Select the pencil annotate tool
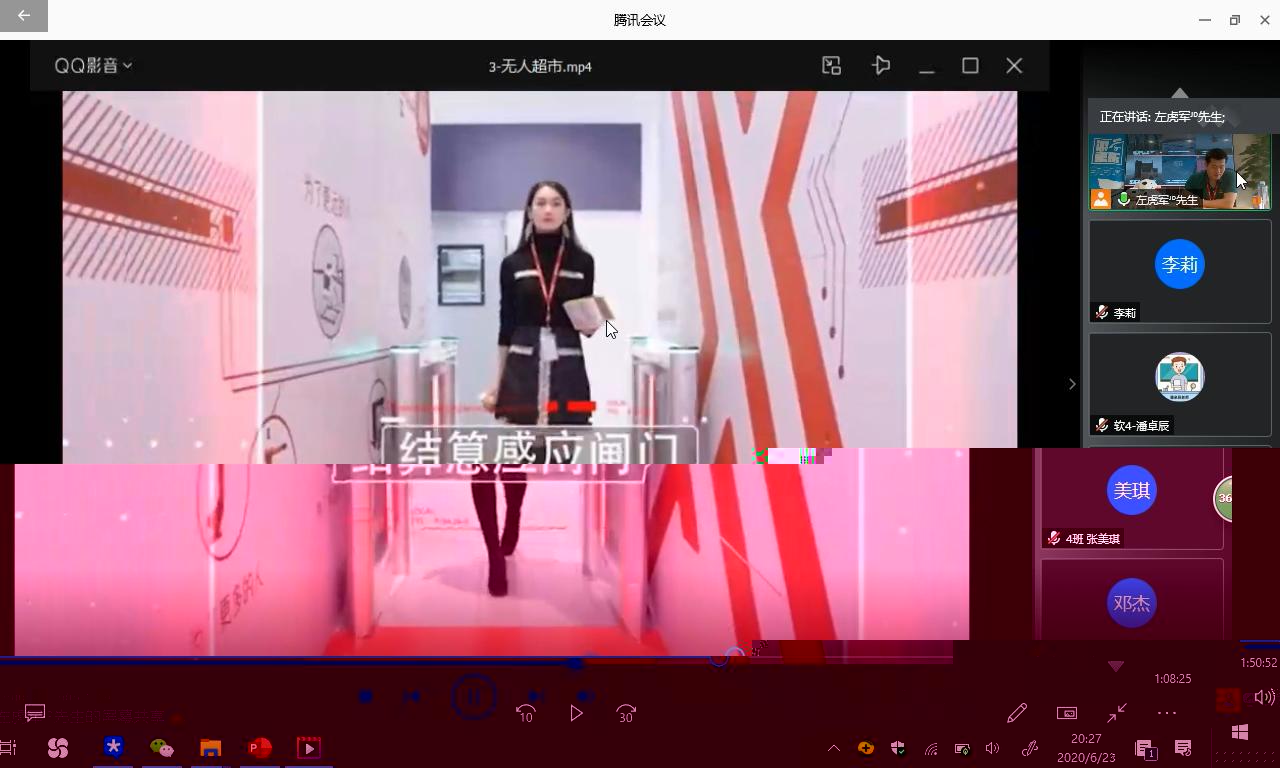 (1017, 713)
